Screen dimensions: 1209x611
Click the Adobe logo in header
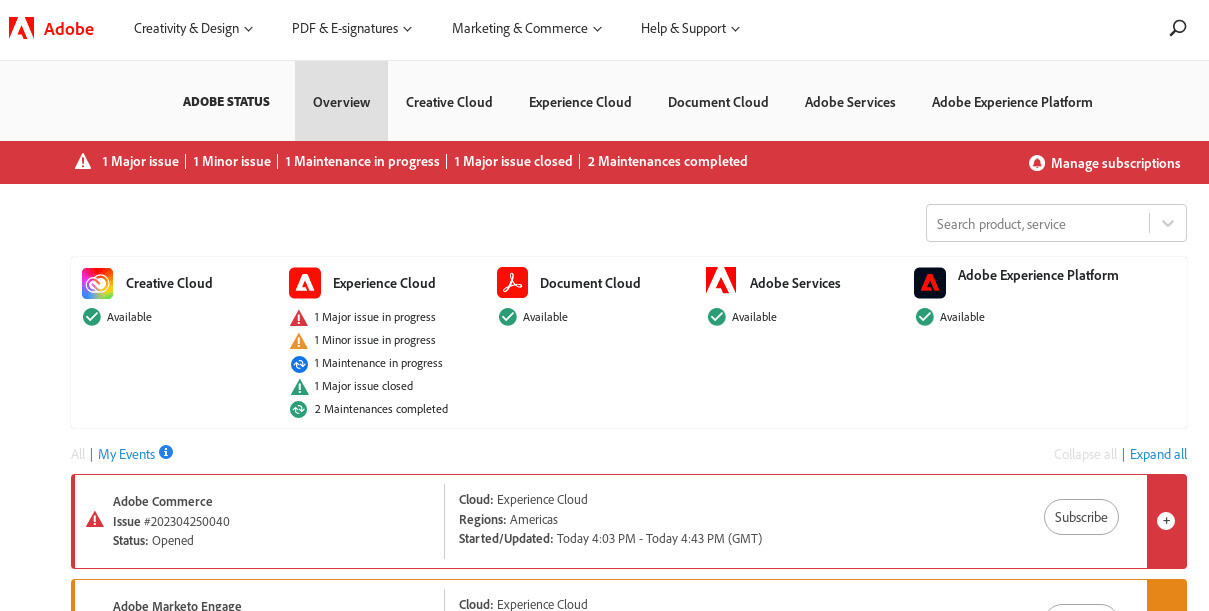(51, 28)
